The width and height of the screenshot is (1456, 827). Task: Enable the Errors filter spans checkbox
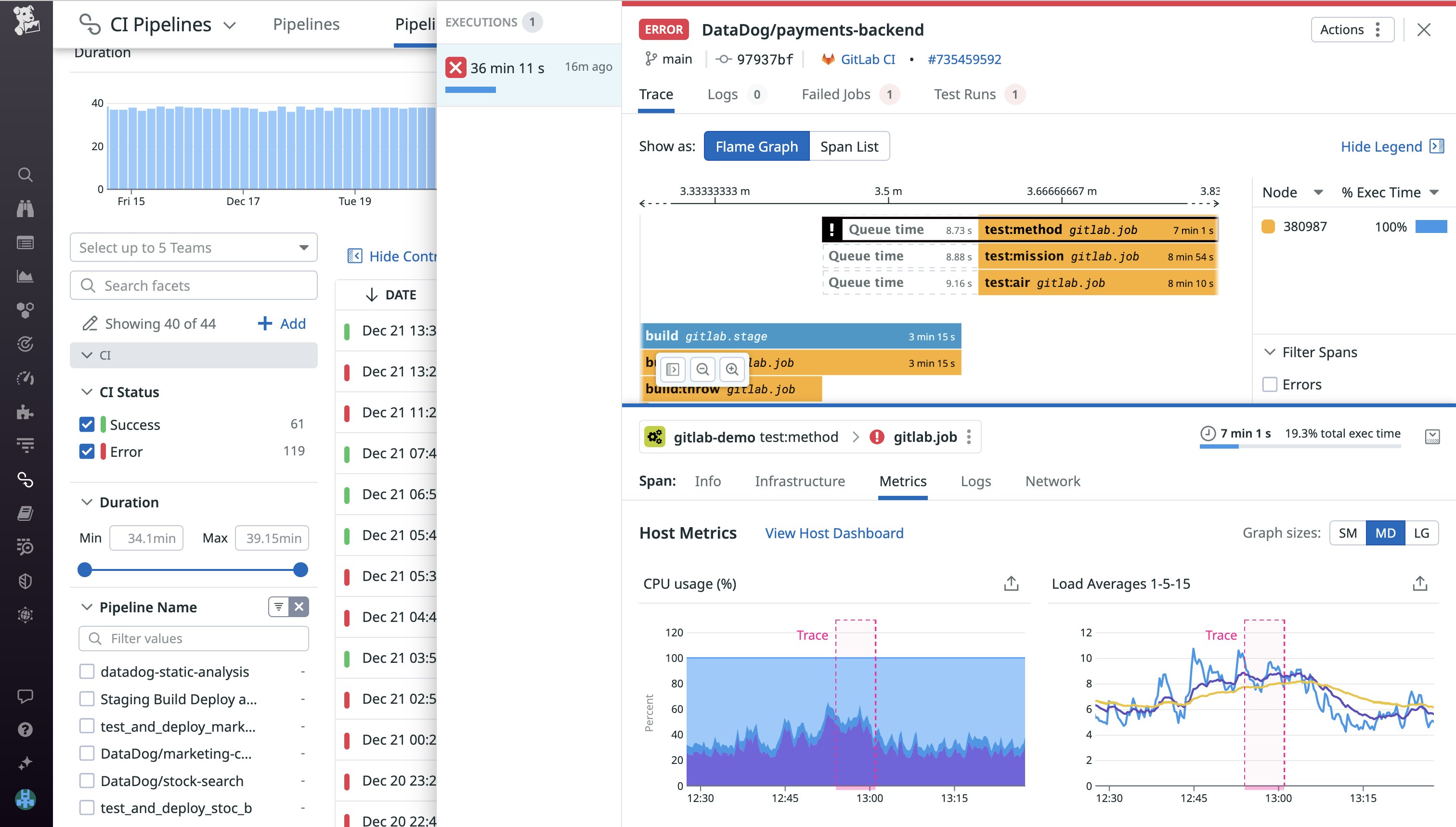[1270, 385]
